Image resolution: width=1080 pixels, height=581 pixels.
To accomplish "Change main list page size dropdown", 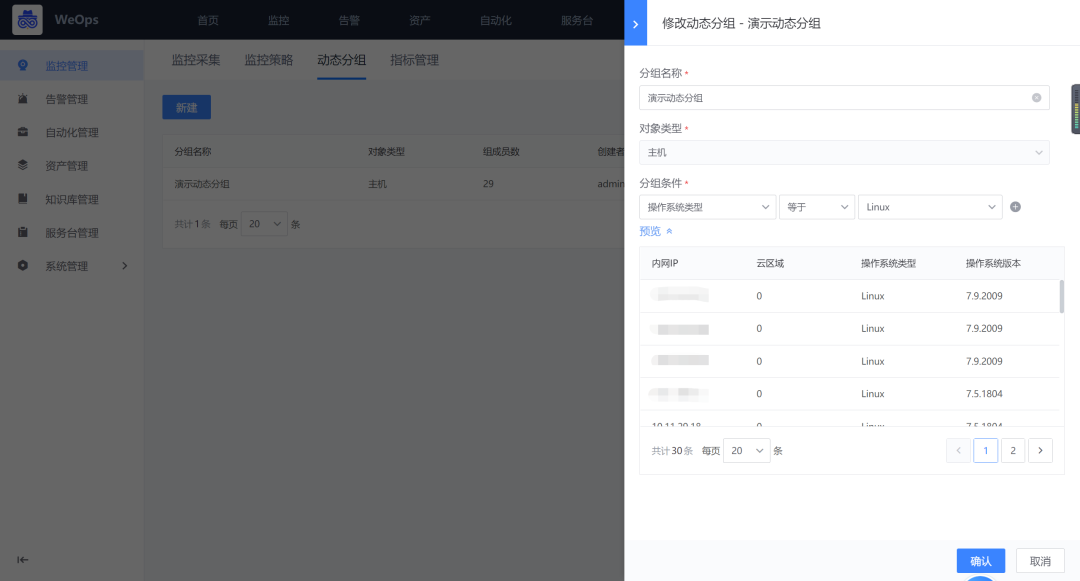I will (x=264, y=224).
